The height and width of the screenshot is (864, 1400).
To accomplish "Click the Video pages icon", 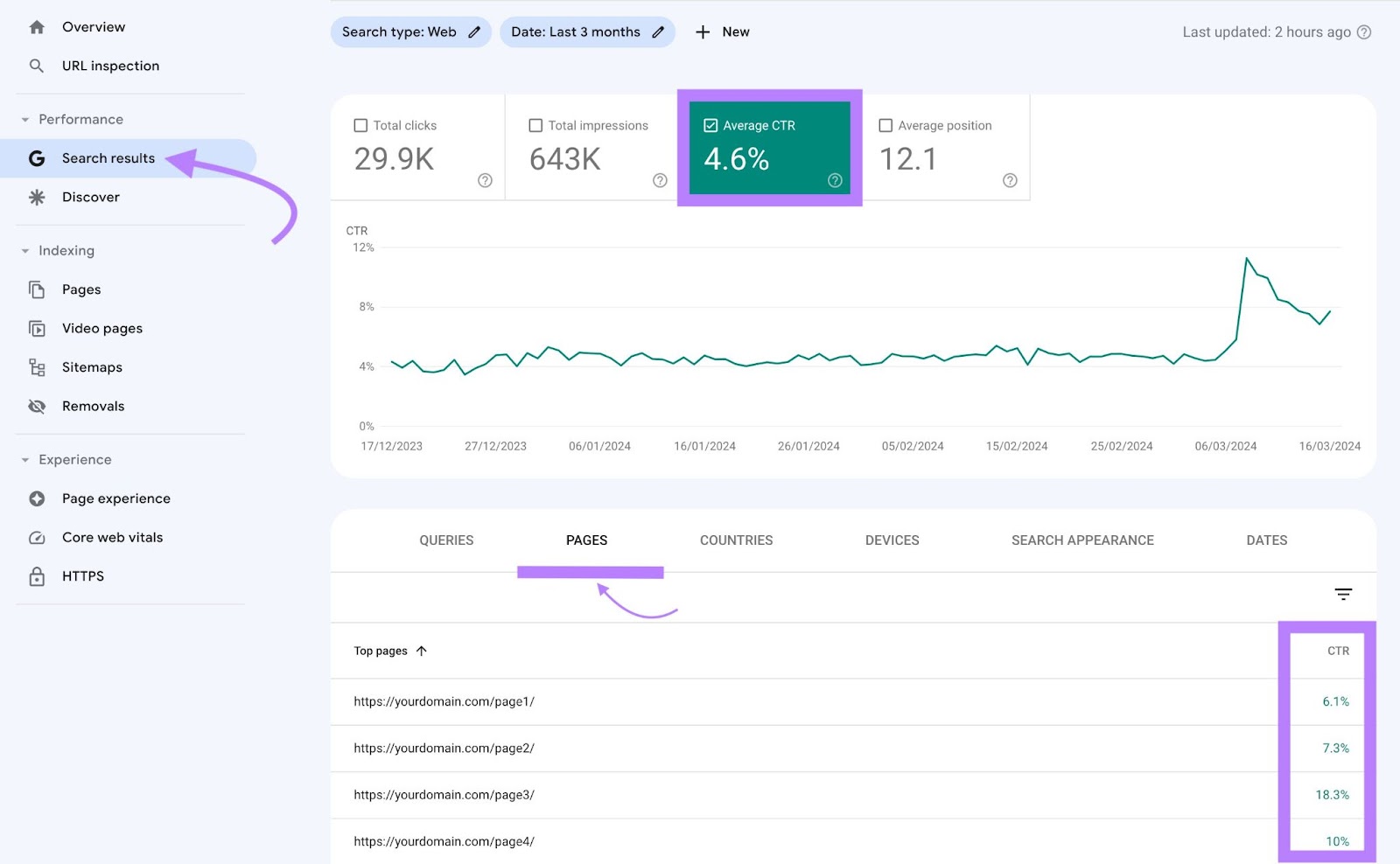I will pos(37,329).
